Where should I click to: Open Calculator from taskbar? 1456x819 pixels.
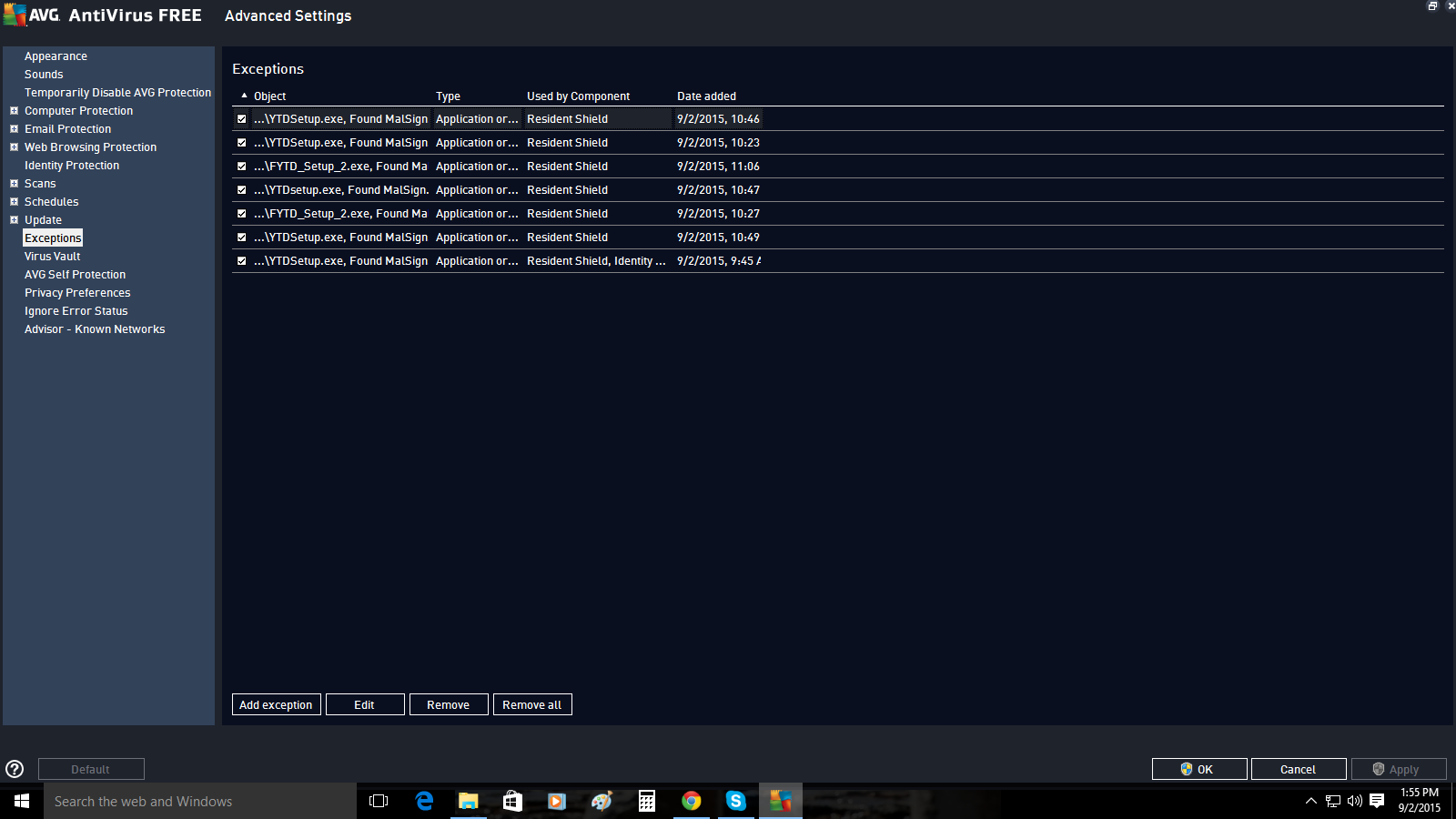(647, 801)
